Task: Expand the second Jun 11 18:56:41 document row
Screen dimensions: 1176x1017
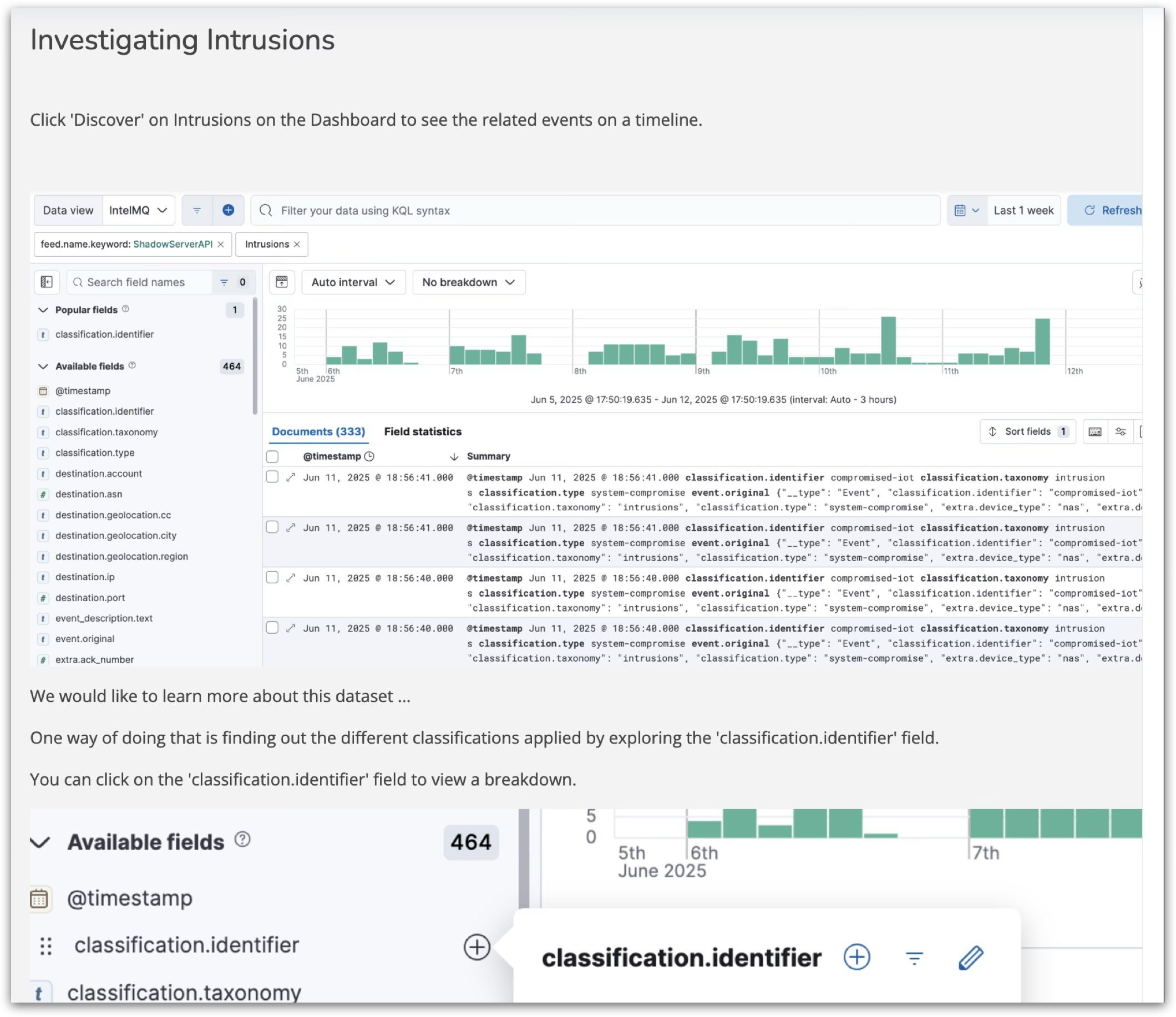Action: (291, 528)
